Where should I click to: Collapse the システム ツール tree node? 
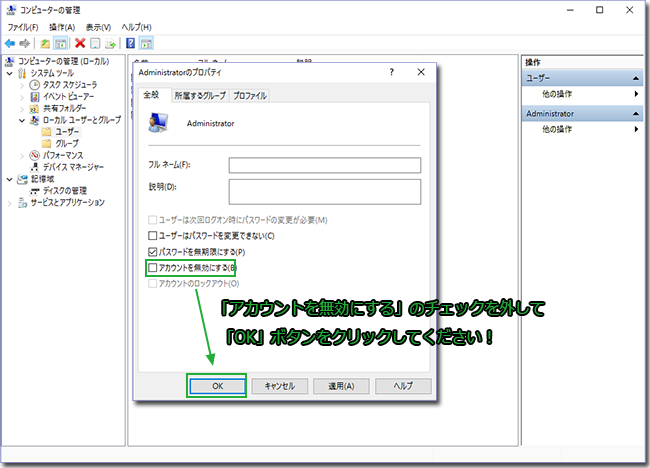(10, 73)
